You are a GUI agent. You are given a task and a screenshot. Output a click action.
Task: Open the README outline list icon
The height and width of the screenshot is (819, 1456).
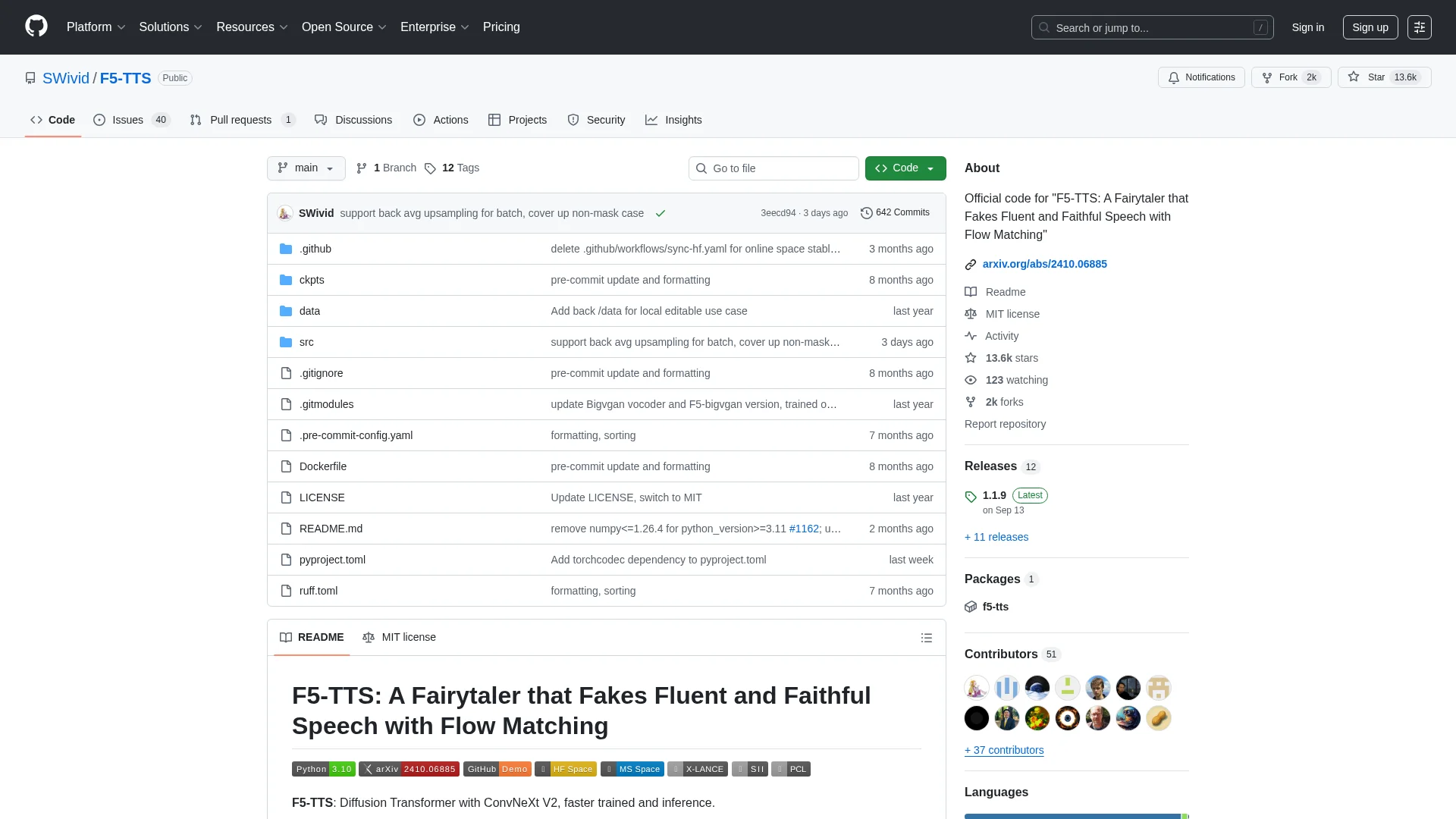[x=926, y=638]
